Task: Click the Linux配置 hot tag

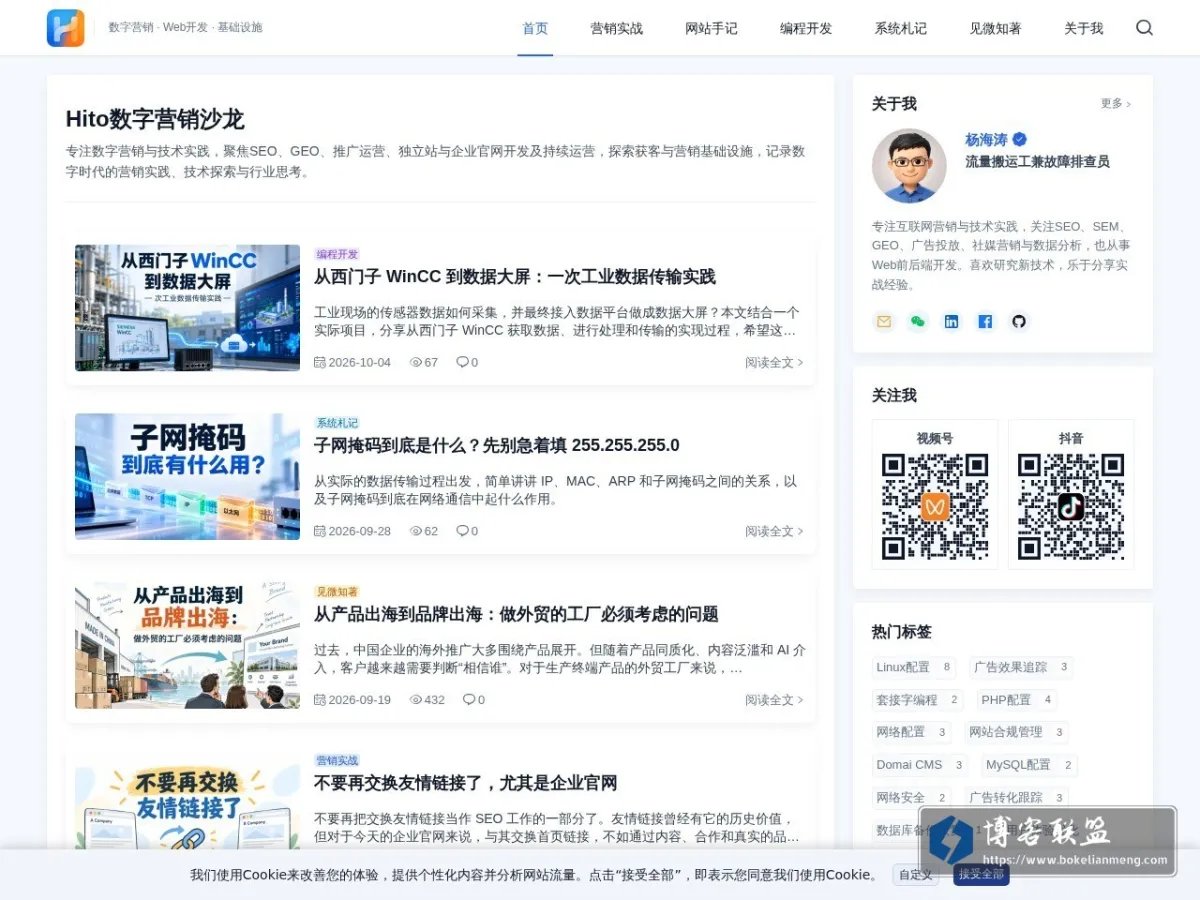Action: click(x=914, y=668)
